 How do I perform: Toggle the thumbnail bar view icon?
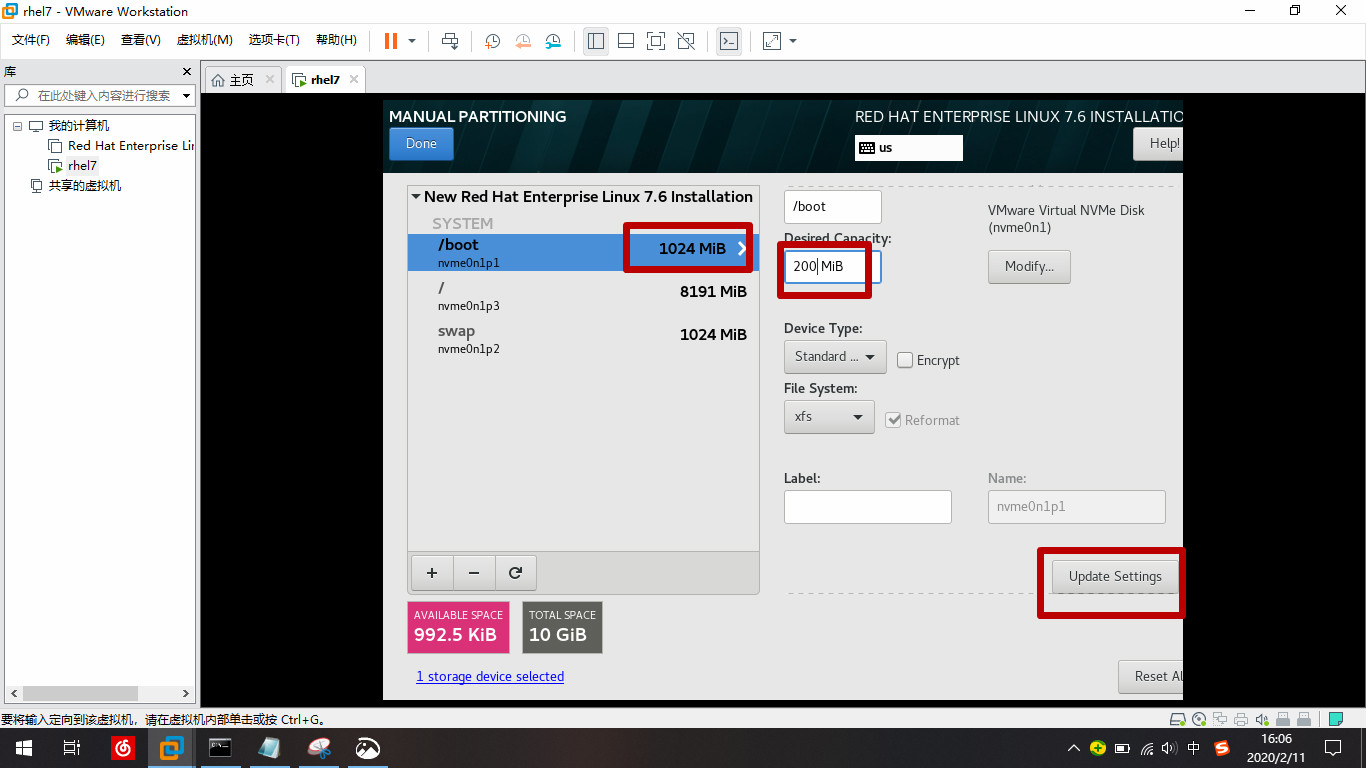(626, 41)
